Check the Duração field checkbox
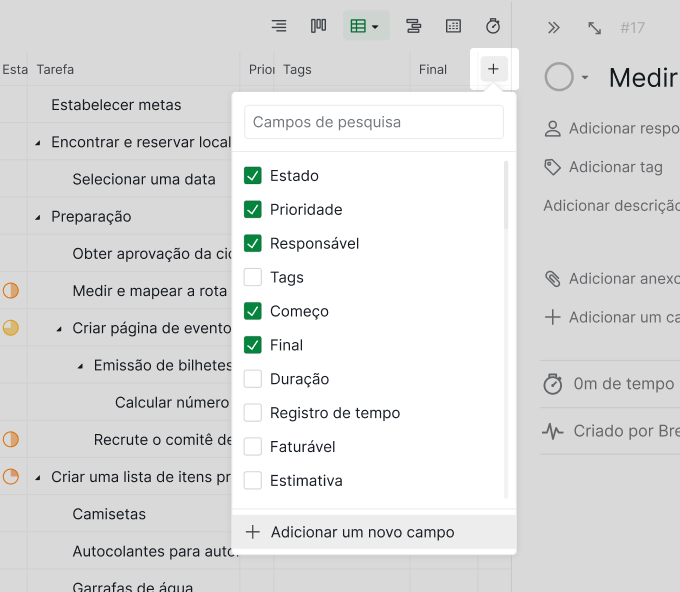The height and width of the screenshot is (592, 680). [253, 379]
